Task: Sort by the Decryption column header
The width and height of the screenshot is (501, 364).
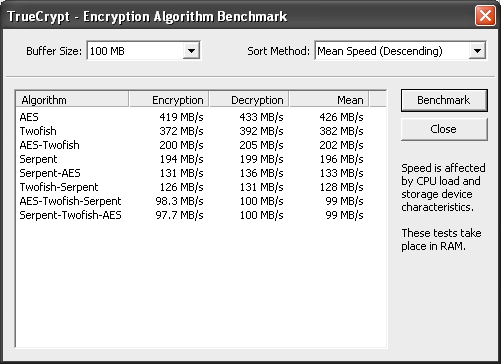Action: pos(249,100)
